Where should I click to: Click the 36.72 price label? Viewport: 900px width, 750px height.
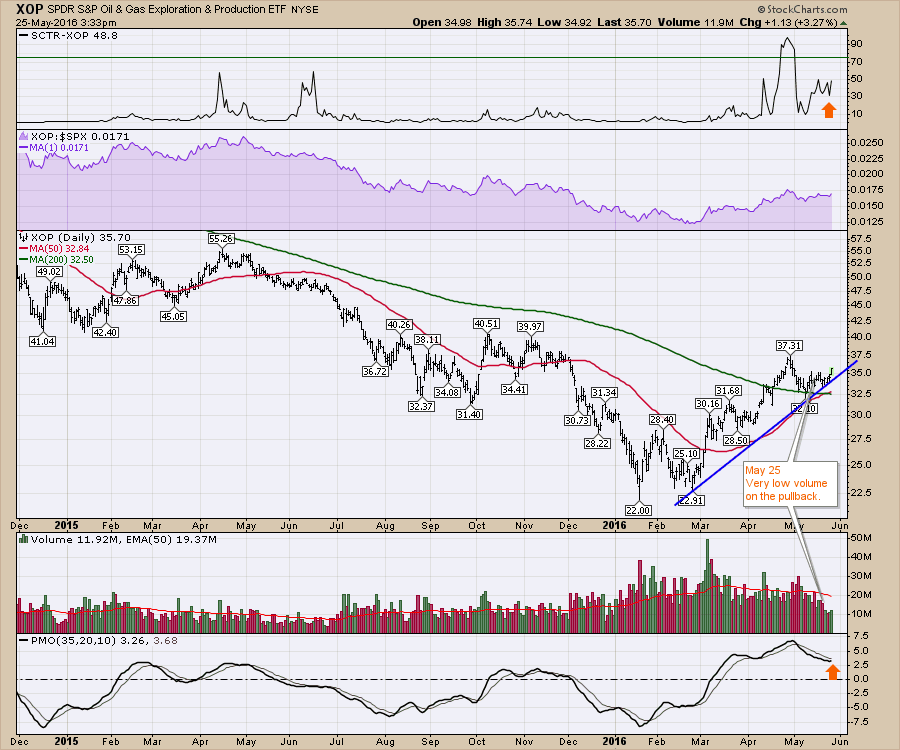click(x=375, y=371)
